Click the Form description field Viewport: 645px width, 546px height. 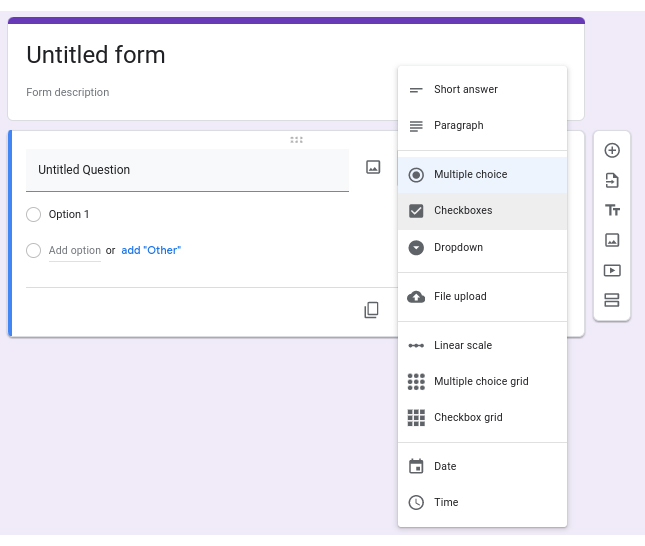click(68, 92)
